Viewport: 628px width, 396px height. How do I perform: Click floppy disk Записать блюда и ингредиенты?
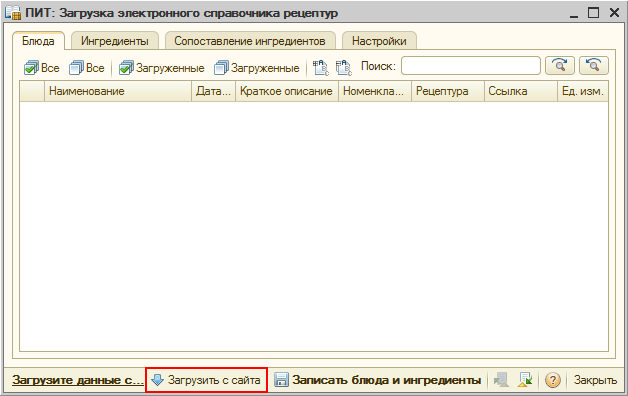coord(377,380)
